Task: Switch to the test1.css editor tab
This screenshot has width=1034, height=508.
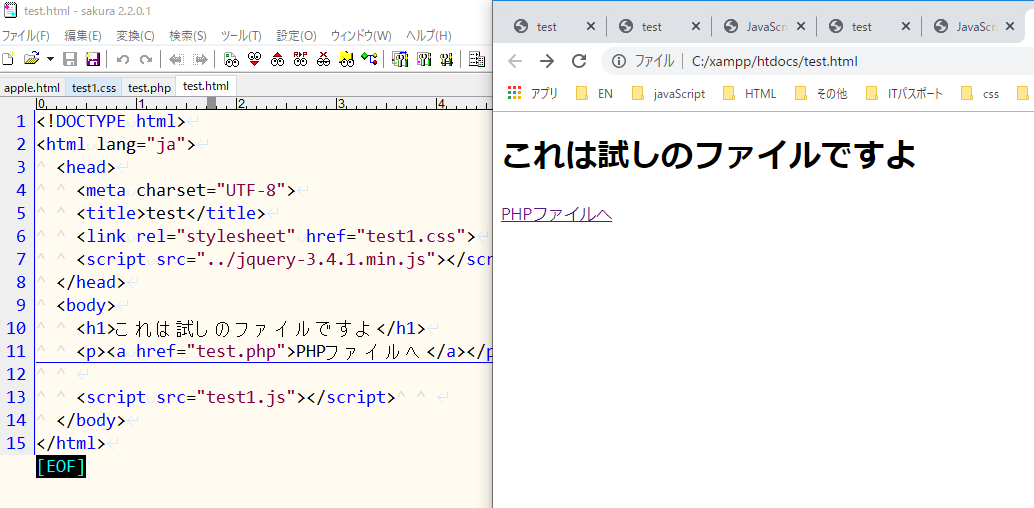Action: point(94,87)
